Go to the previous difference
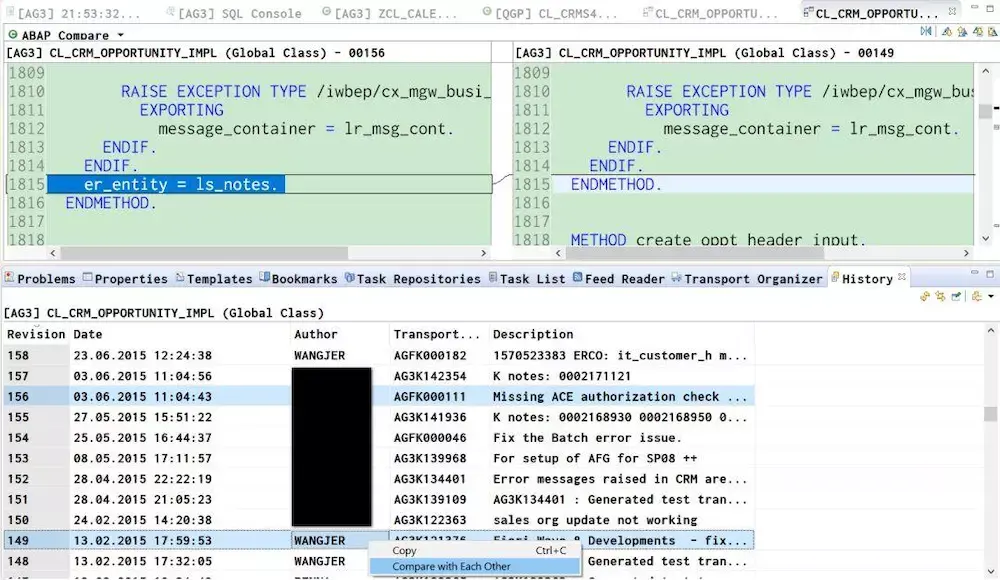Viewport: 1000px width, 580px height. point(993,32)
